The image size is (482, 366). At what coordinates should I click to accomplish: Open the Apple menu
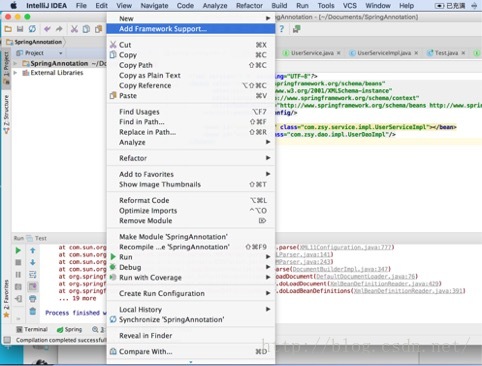click(x=14, y=6)
